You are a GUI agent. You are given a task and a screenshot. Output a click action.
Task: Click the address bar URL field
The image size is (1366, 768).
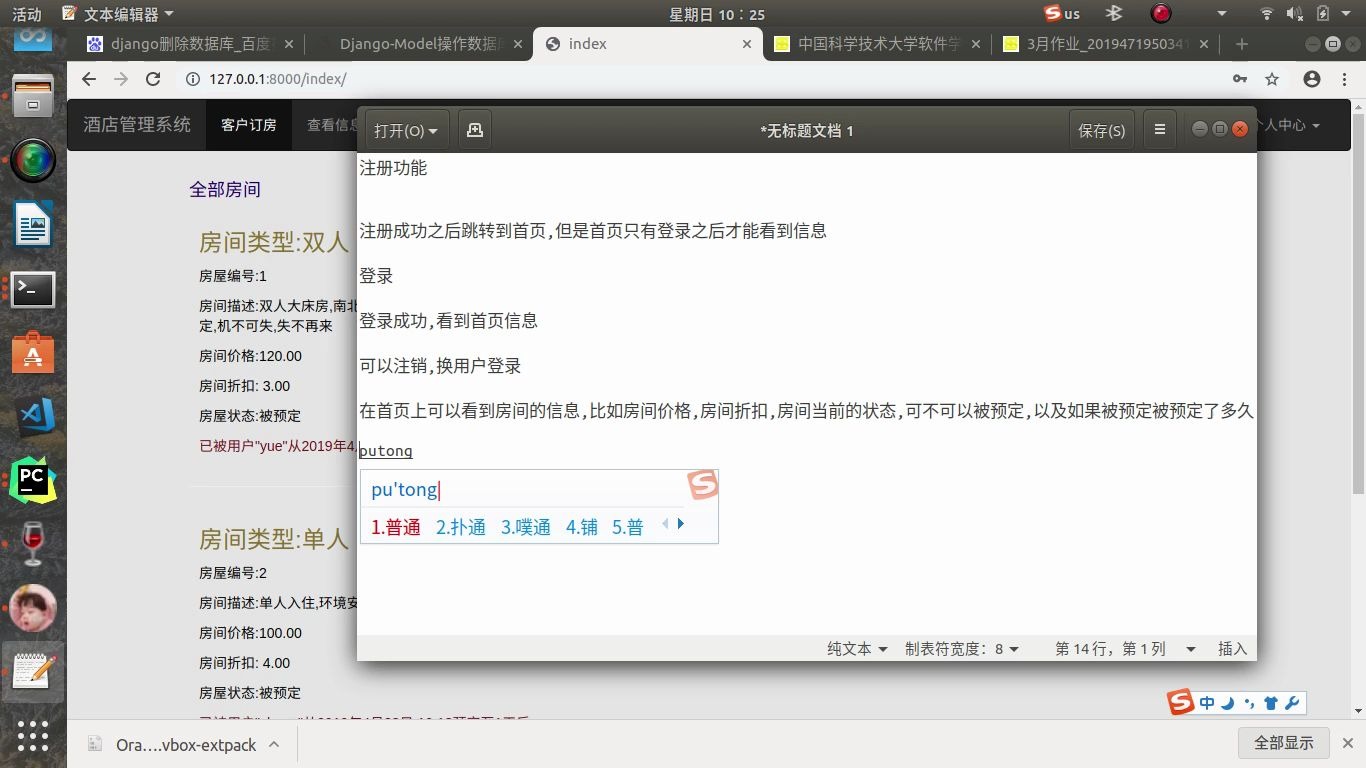pyautogui.click(x=700, y=79)
